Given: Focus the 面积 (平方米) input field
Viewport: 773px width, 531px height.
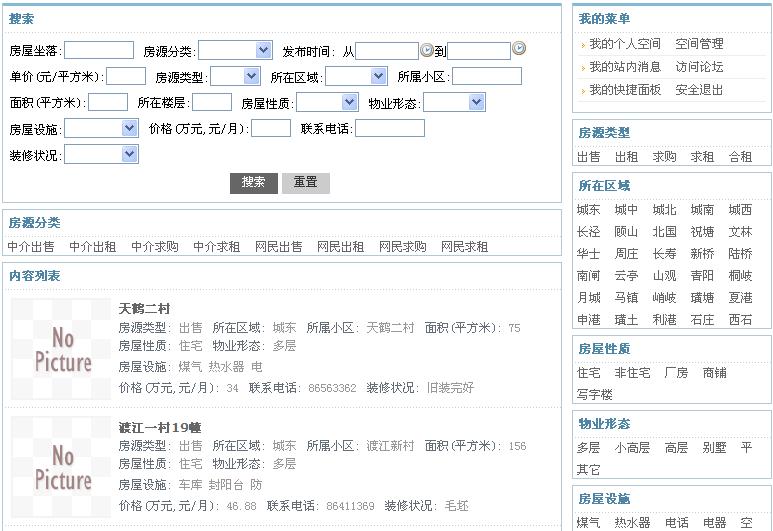Looking at the screenshot, I should click(108, 103).
